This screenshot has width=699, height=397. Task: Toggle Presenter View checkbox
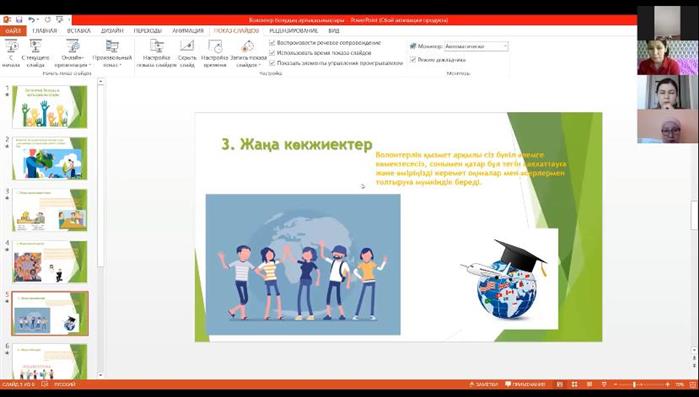click(x=413, y=59)
